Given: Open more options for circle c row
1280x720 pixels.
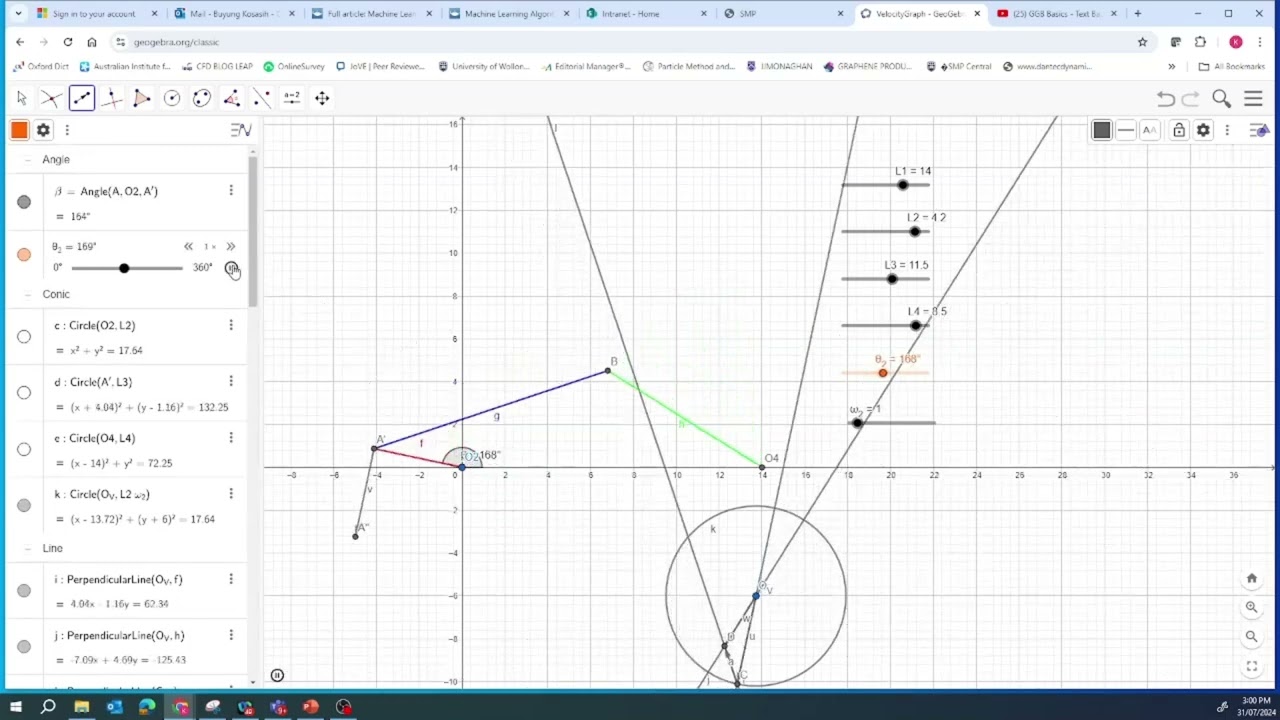Looking at the screenshot, I should coord(231,325).
